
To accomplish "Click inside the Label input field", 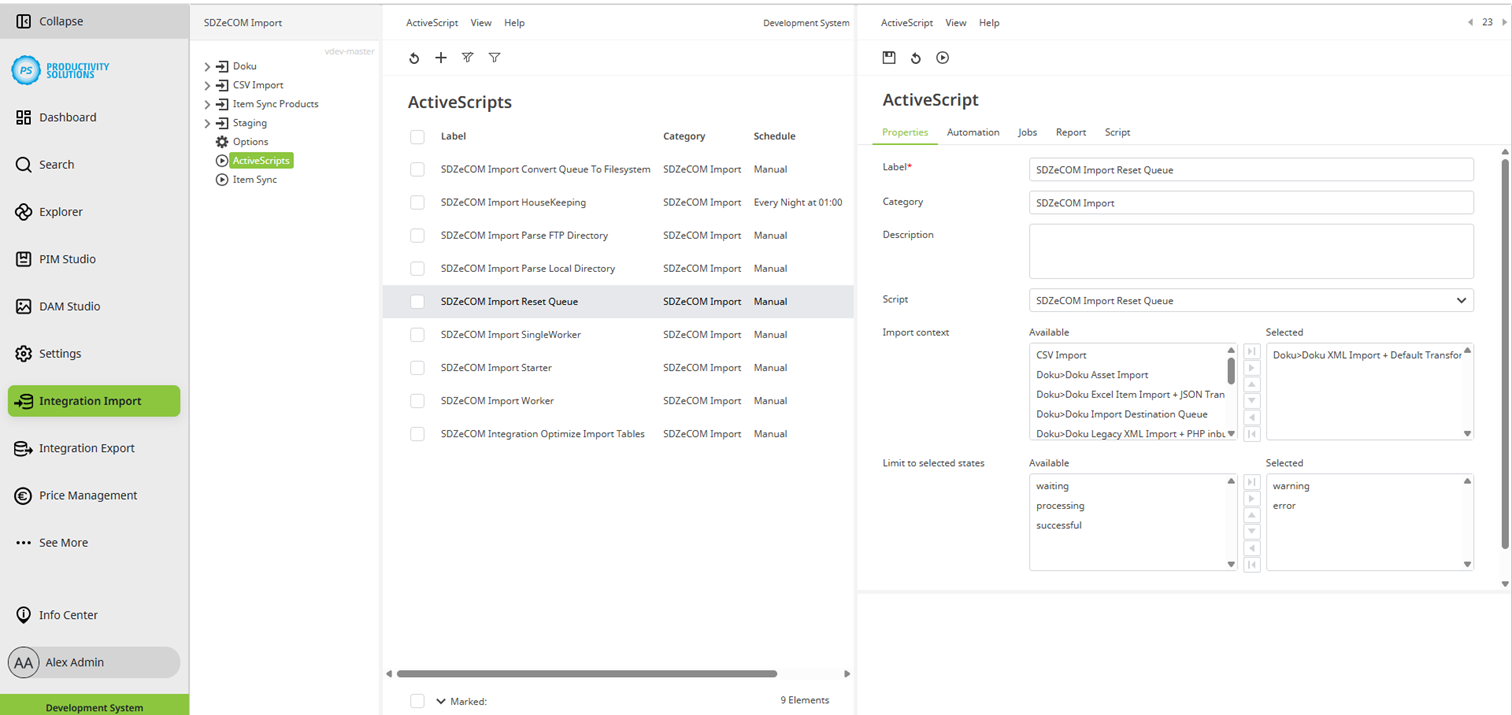I will [x=1250, y=169].
